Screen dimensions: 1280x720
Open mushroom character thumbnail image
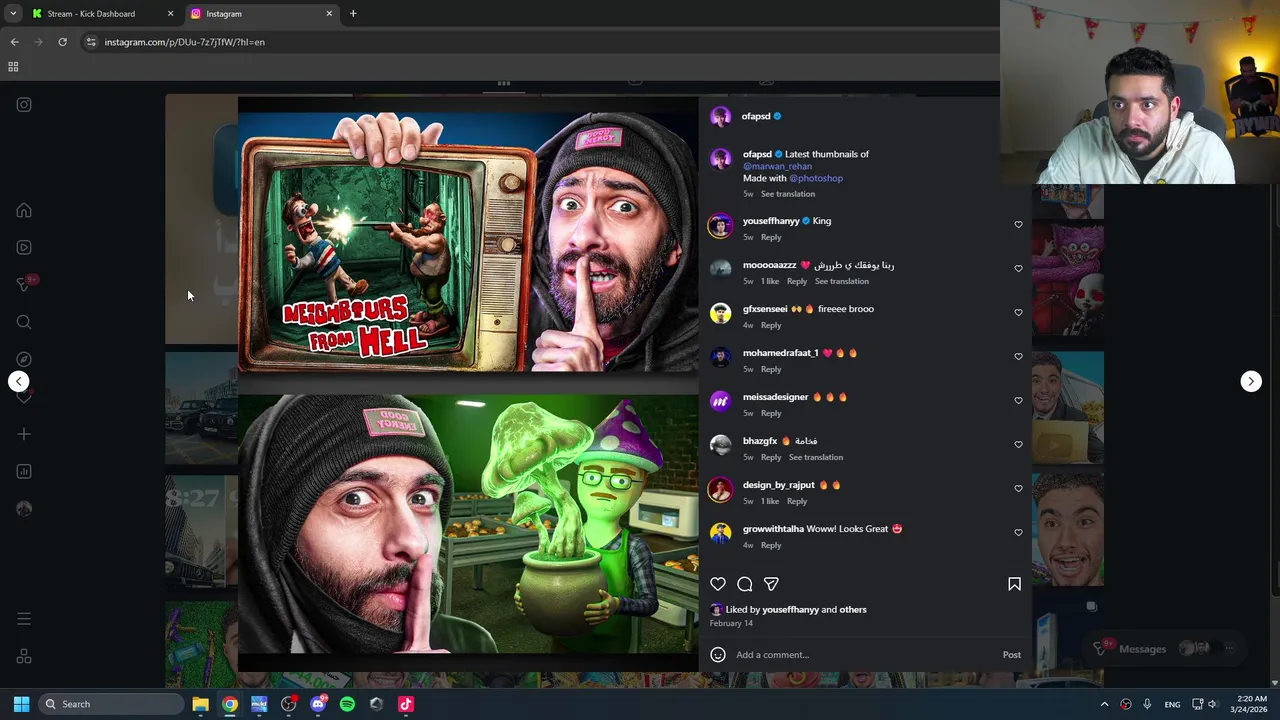[x=468, y=522]
